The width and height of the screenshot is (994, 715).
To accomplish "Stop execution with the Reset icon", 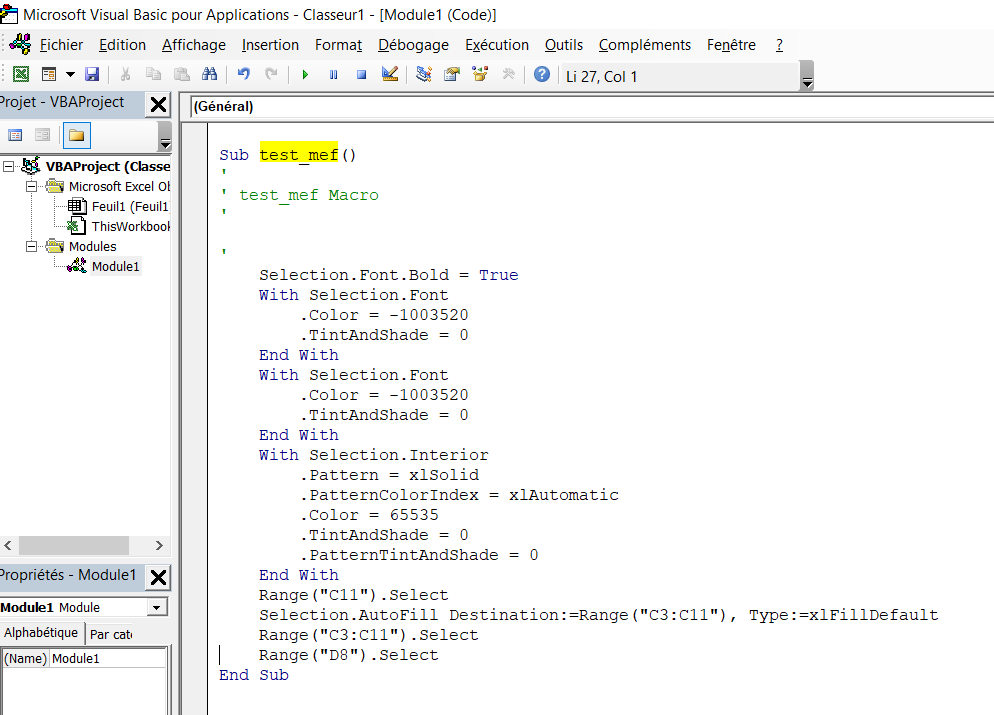I will [x=361, y=74].
